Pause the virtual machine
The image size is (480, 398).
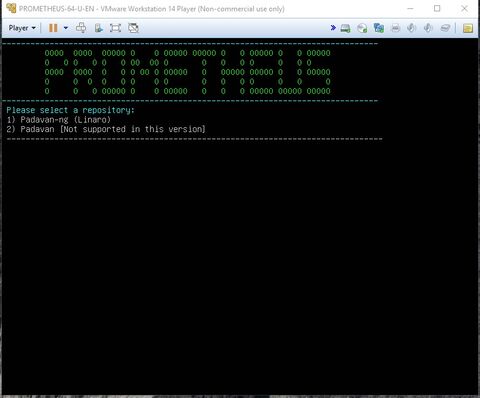53,28
